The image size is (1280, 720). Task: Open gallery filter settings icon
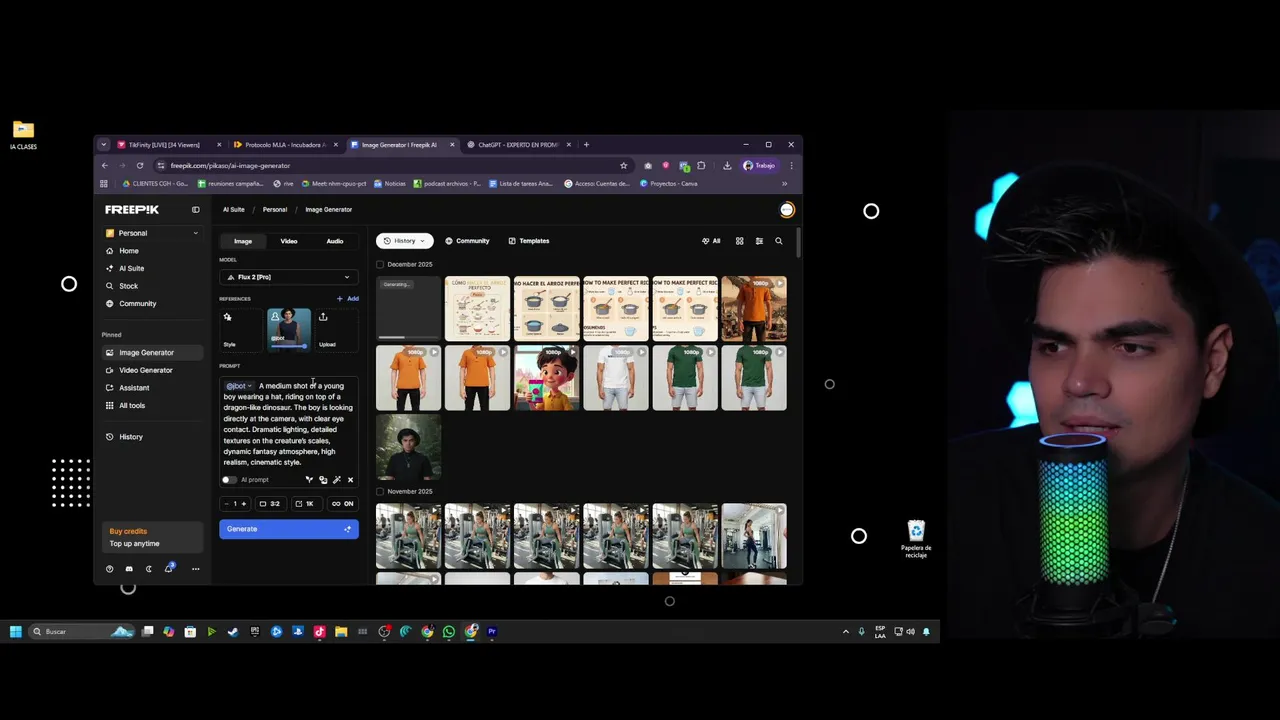click(x=759, y=241)
